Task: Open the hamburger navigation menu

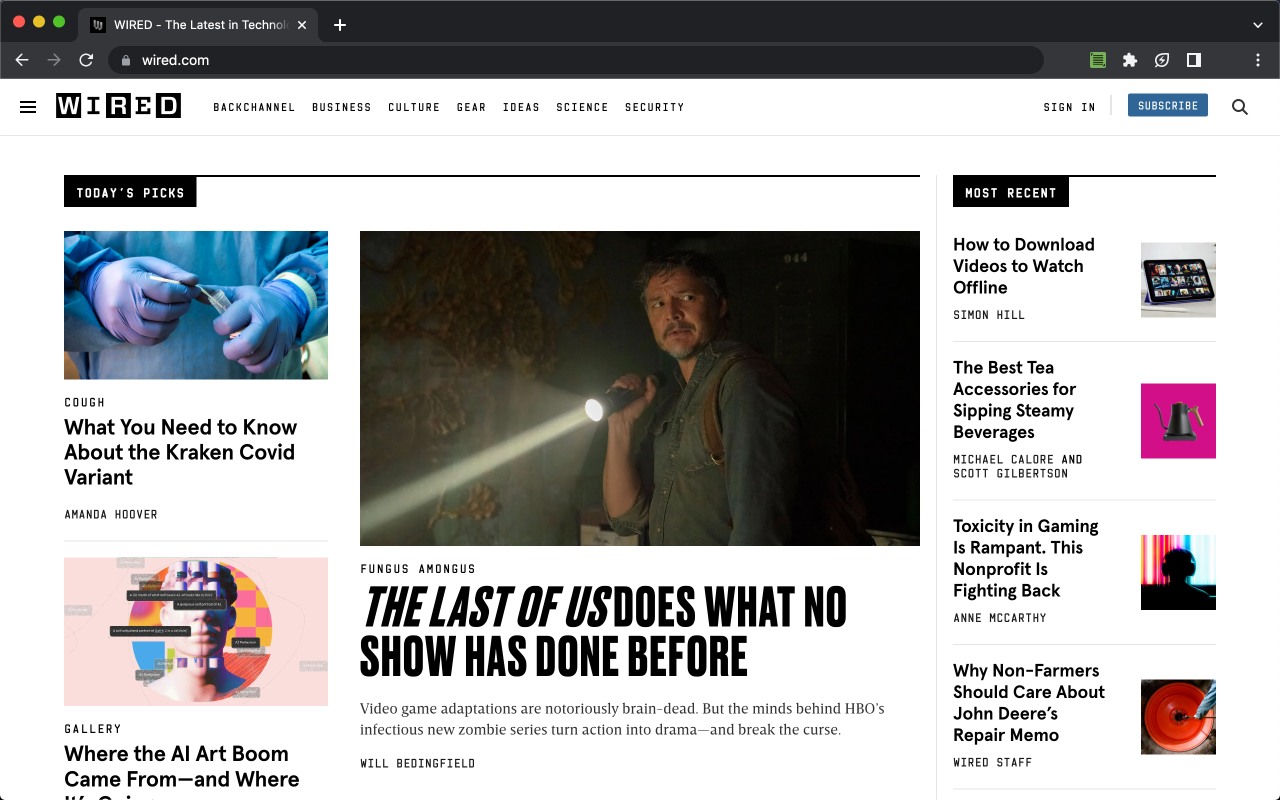Action: [x=28, y=107]
